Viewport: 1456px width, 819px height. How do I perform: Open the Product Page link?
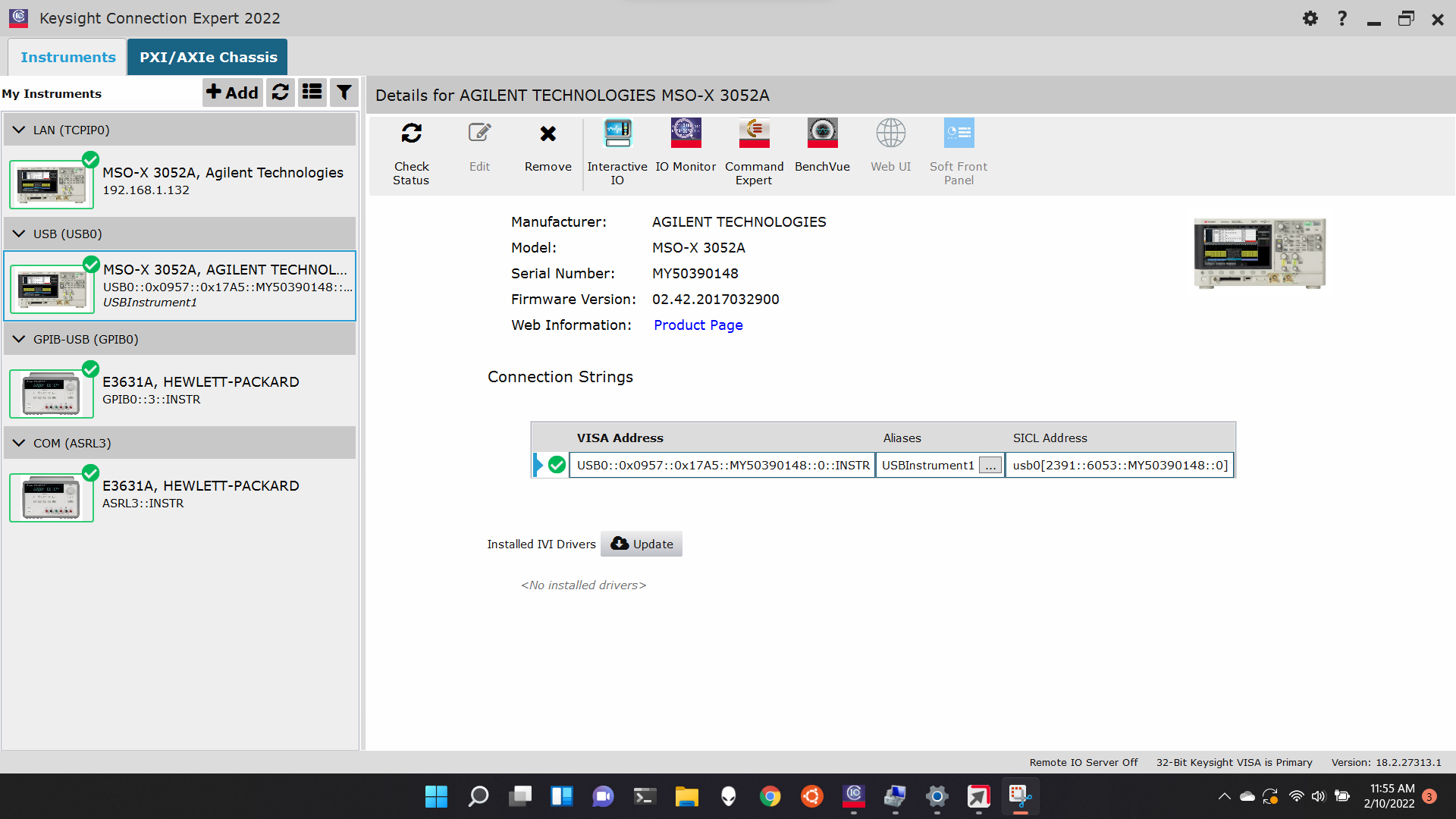(x=698, y=325)
